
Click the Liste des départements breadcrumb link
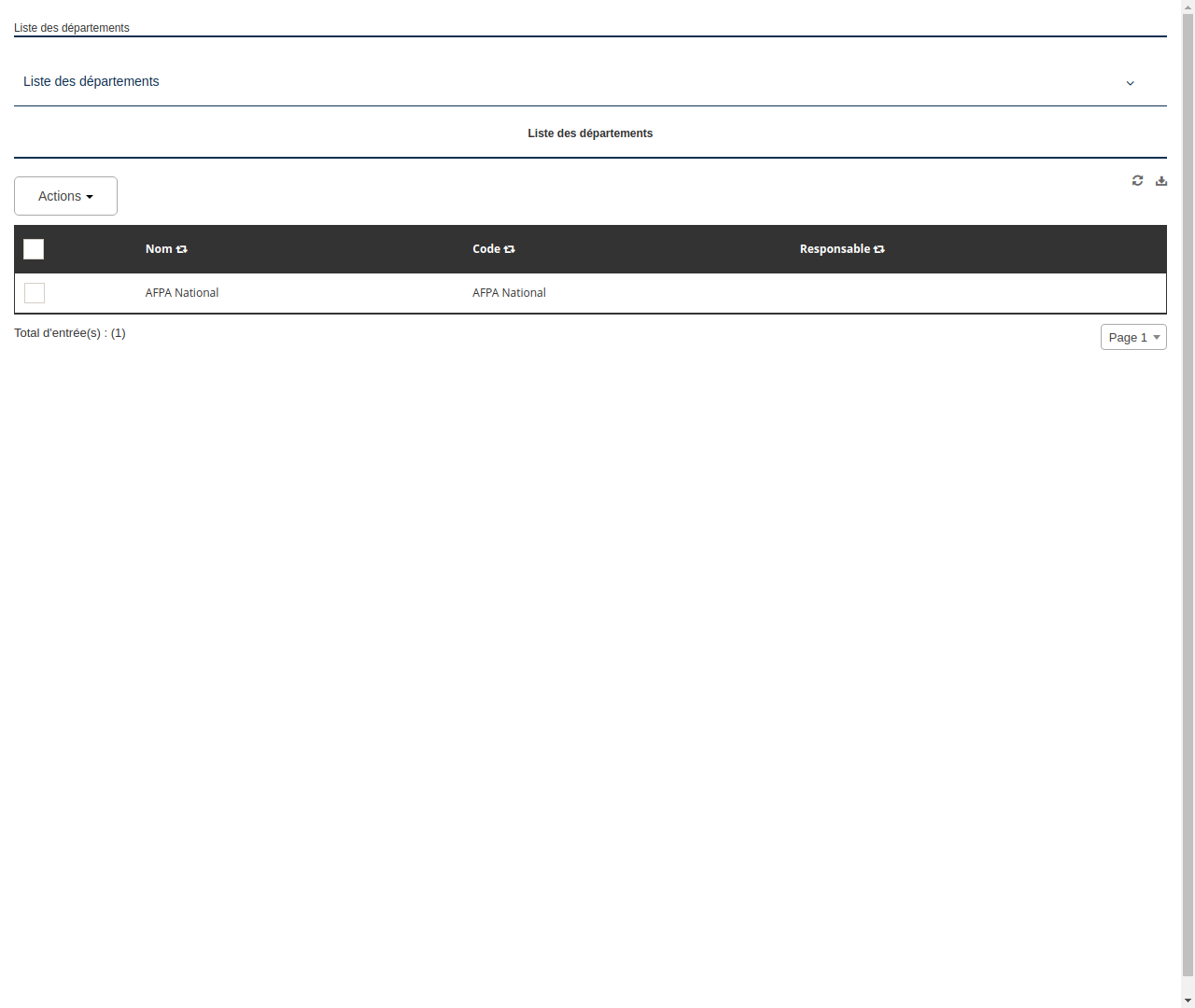pos(71,28)
